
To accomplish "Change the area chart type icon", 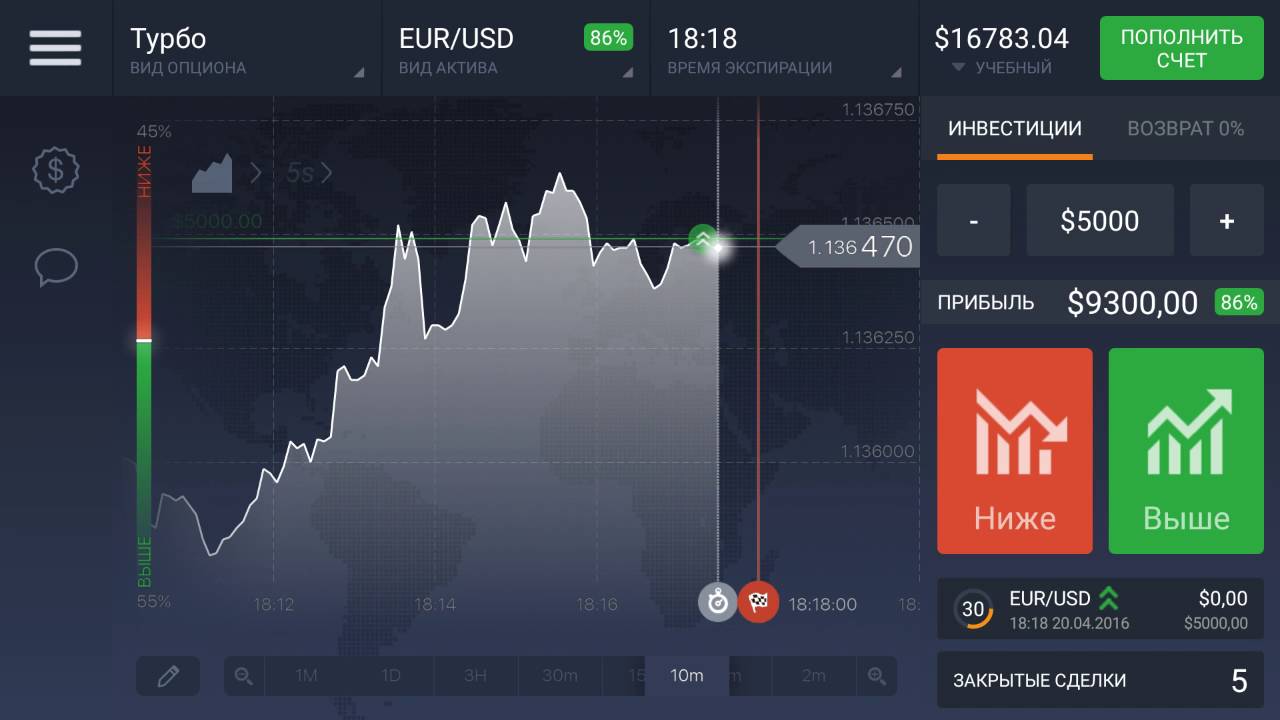I will [x=212, y=173].
